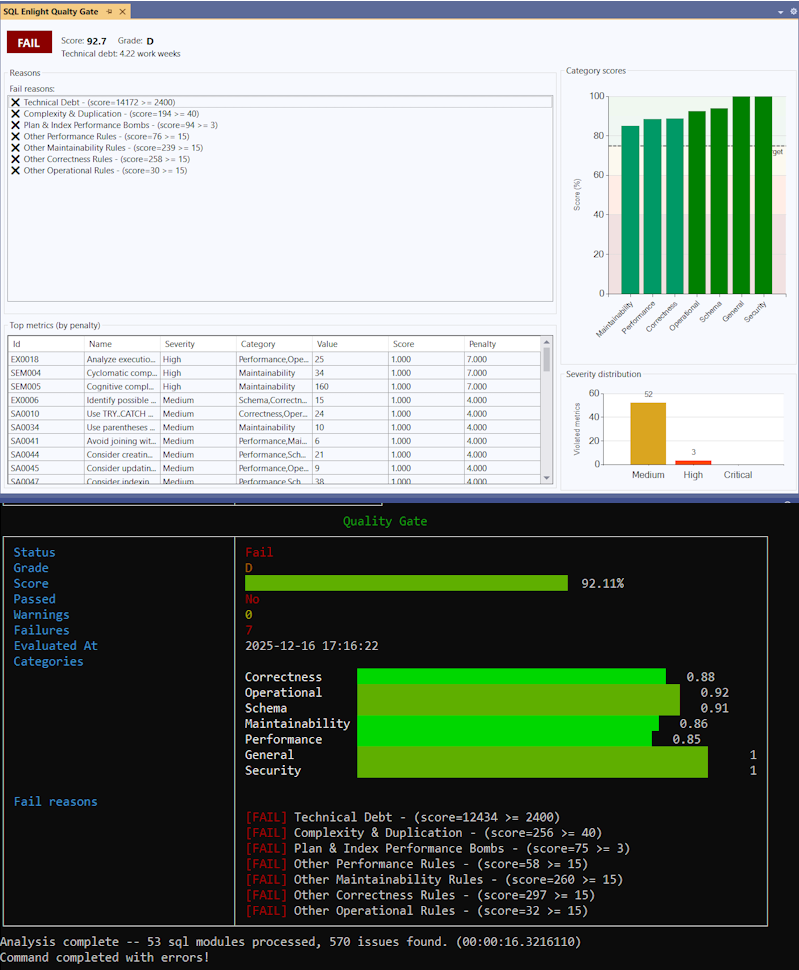Viewport: 799px width, 970px height.
Task: Open the document list dropdown arrow
Action: tap(780, 12)
